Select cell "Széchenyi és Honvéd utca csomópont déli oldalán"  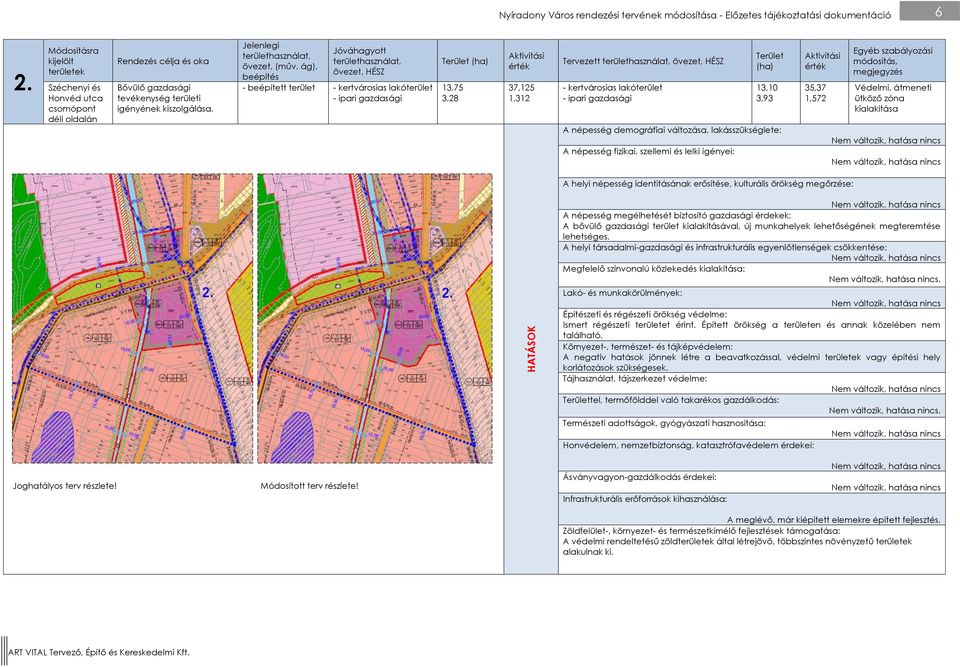tap(75, 104)
